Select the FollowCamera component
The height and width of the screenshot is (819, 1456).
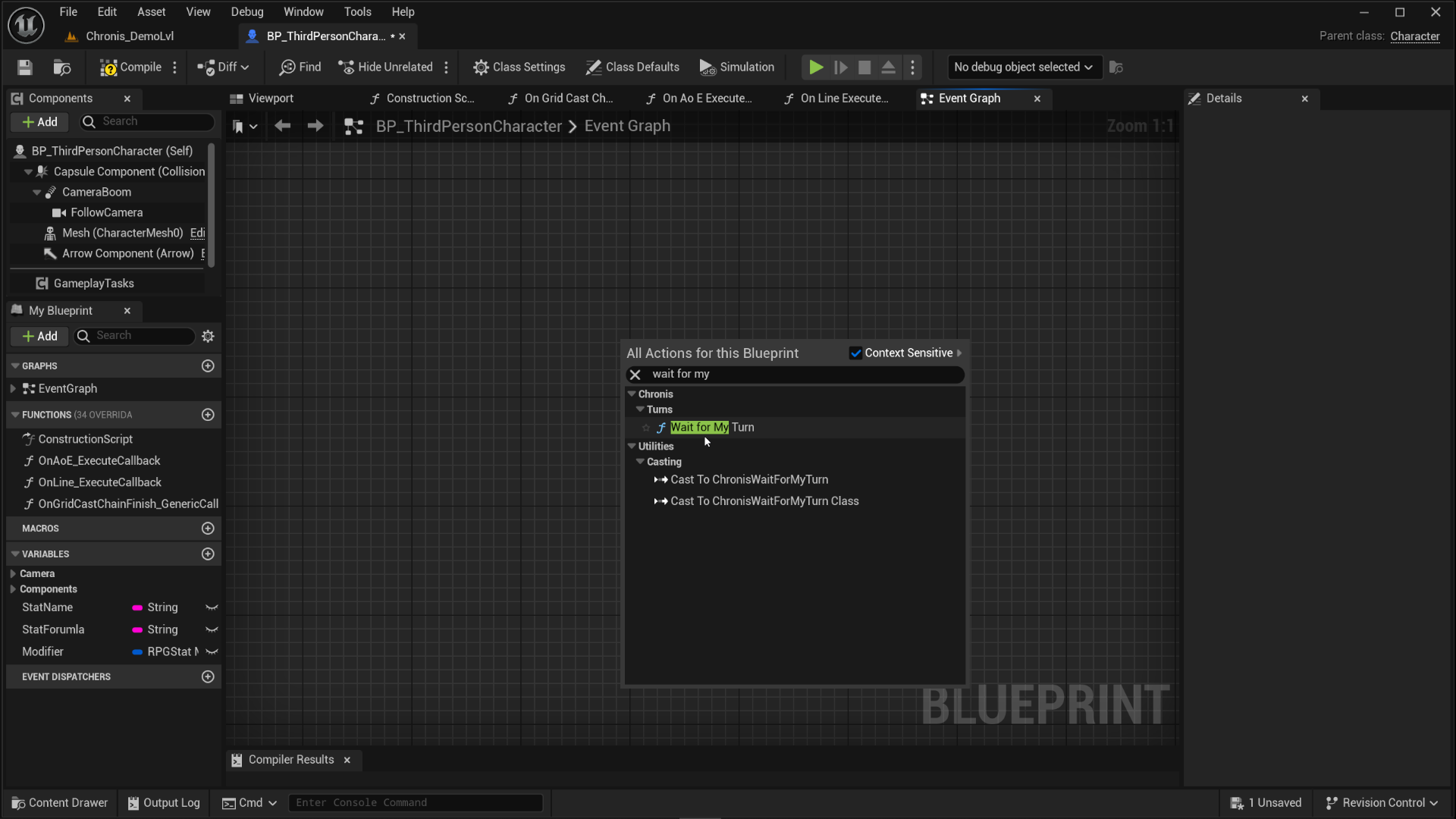click(106, 213)
